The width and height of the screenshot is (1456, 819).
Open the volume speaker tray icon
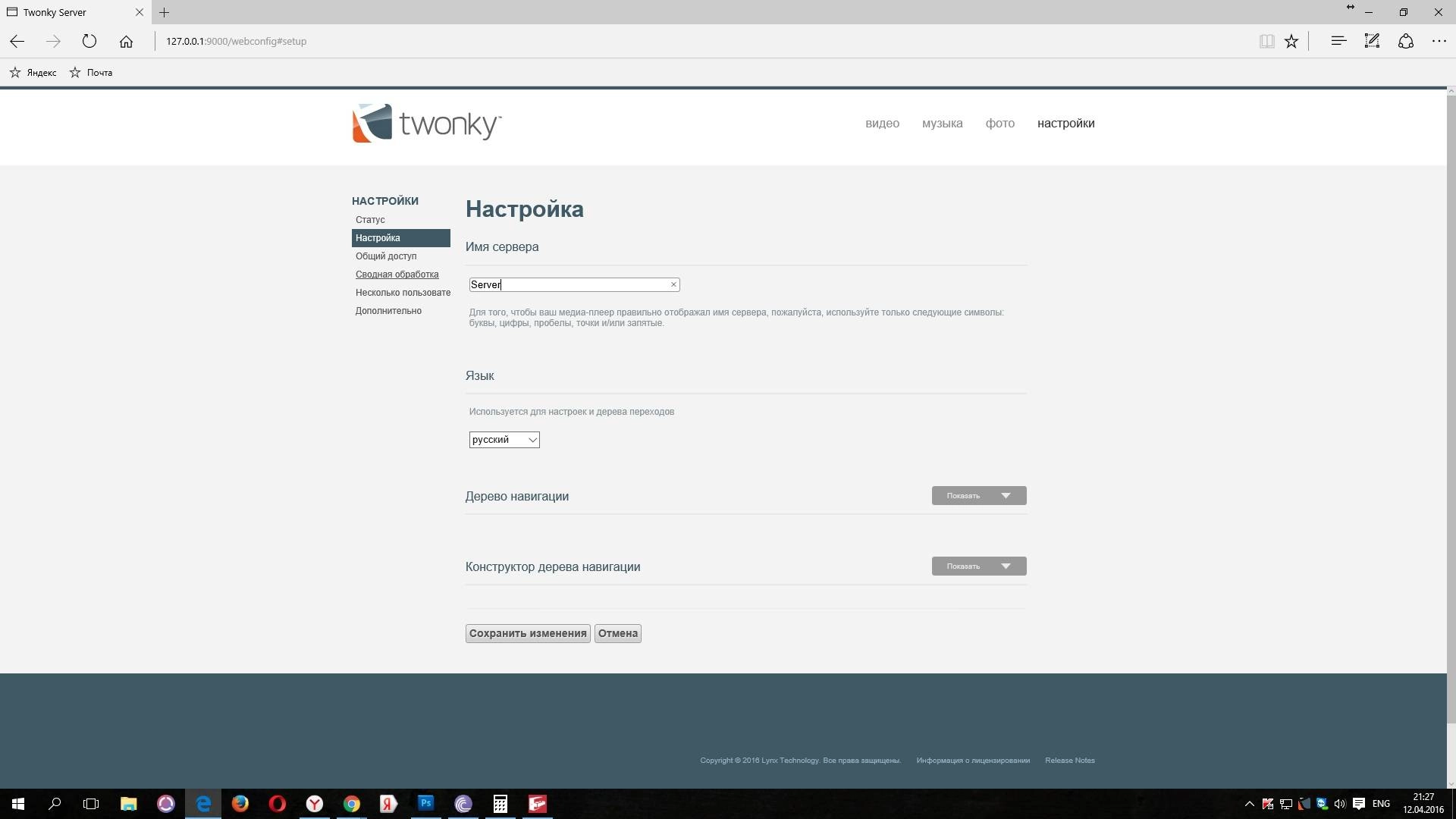[1340, 804]
